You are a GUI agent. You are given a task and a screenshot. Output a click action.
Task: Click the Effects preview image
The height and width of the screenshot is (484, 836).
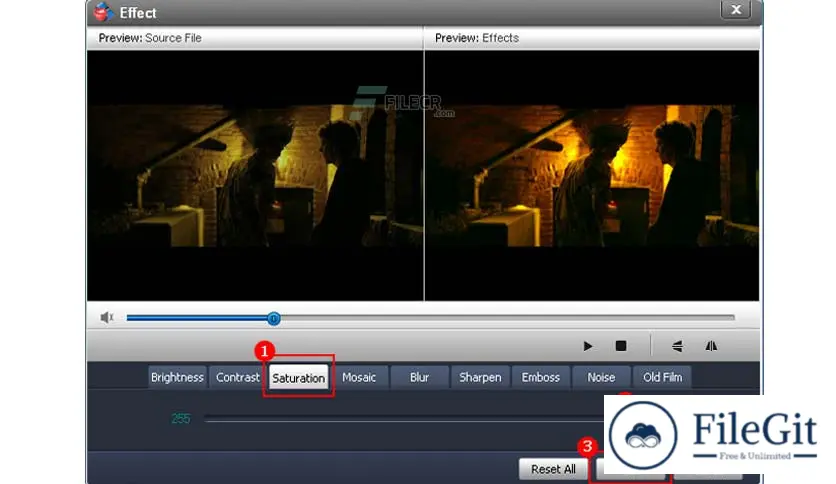pyautogui.click(x=592, y=176)
